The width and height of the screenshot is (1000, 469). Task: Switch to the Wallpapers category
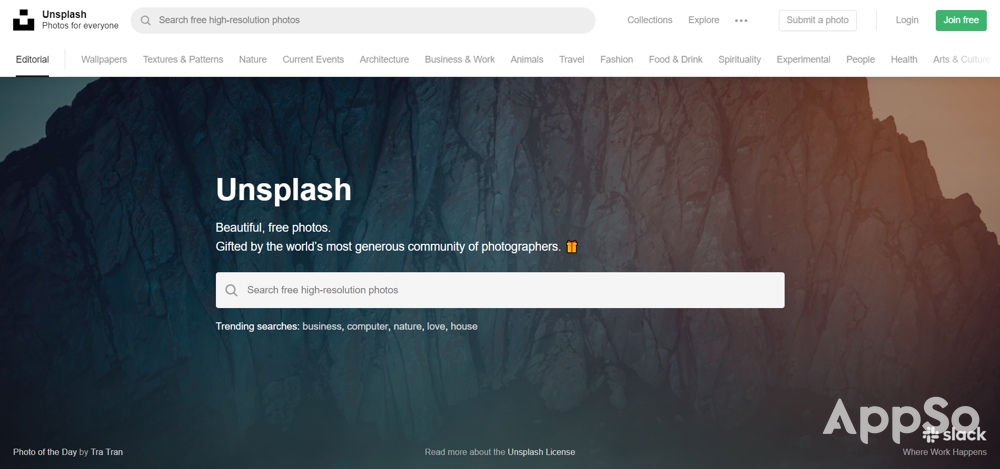[104, 59]
